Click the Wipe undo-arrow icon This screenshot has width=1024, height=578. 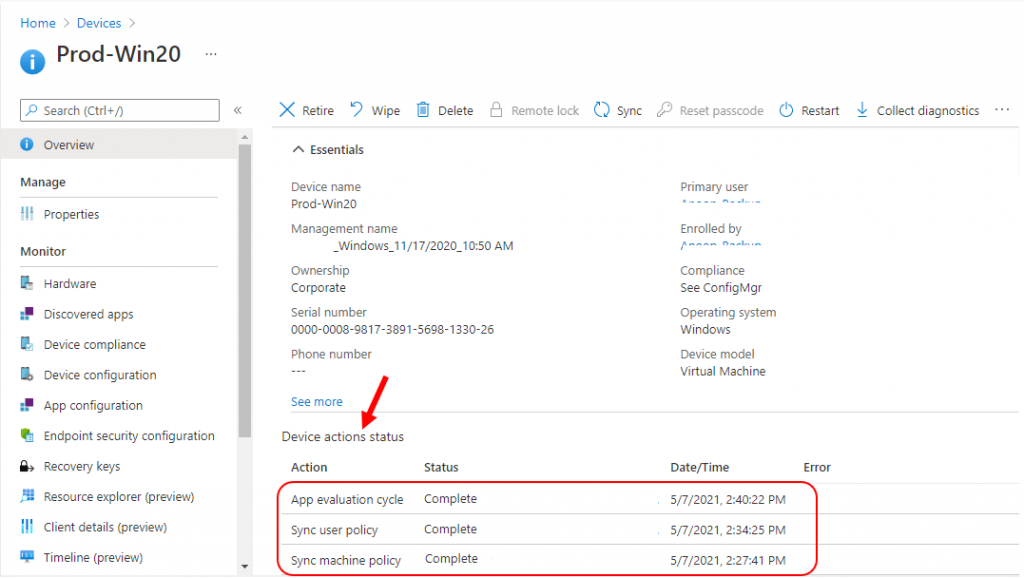[356, 110]
